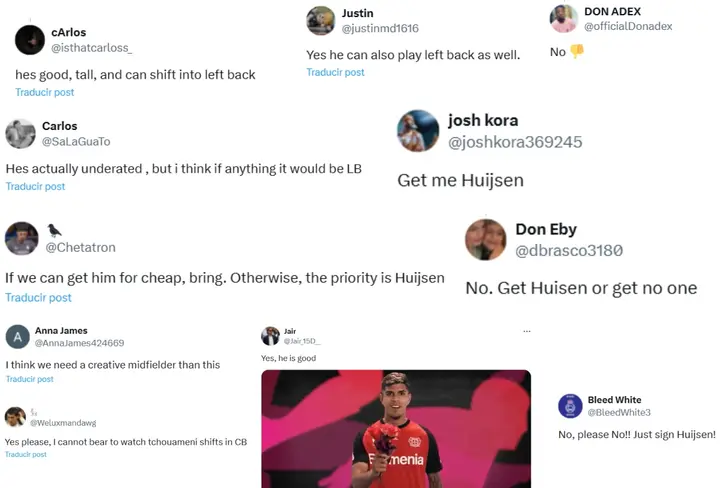Open Don Eby's profile picture
728x488 pixels.
pyautogui.click(x=486, y=240)
